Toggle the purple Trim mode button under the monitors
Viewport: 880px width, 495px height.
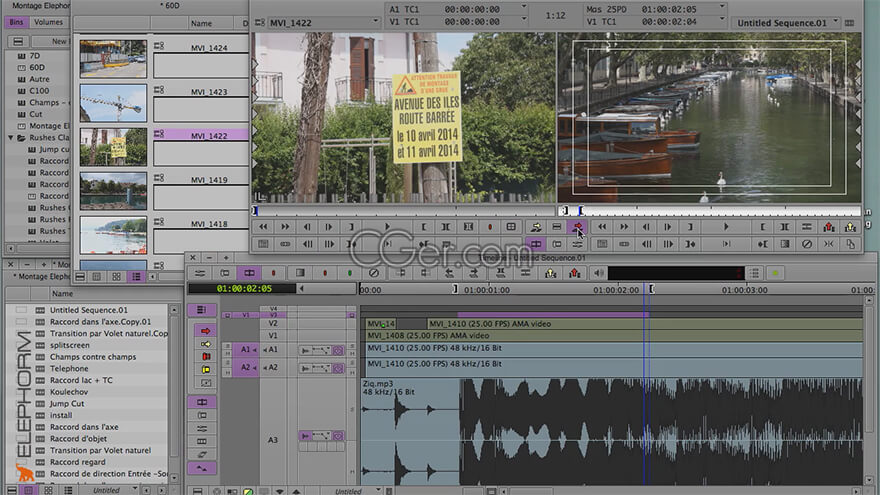[536, 244]
